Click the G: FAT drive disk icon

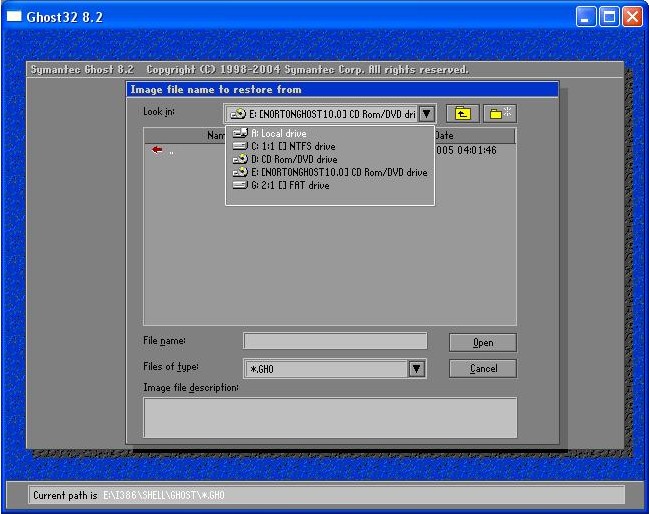[x=240, y=185]
